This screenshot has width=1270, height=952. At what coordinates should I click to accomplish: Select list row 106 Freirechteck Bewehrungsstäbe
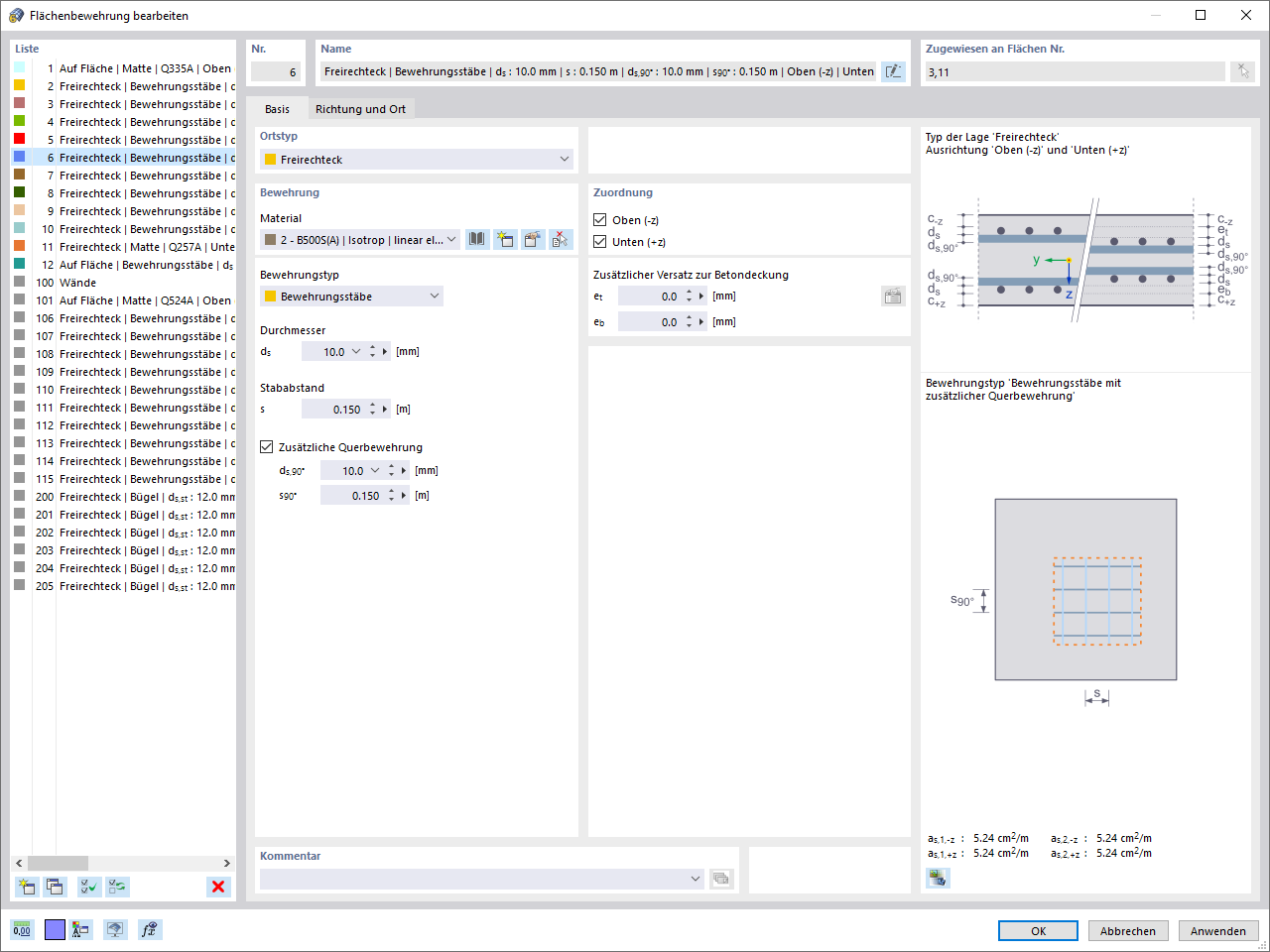(124, 318)
